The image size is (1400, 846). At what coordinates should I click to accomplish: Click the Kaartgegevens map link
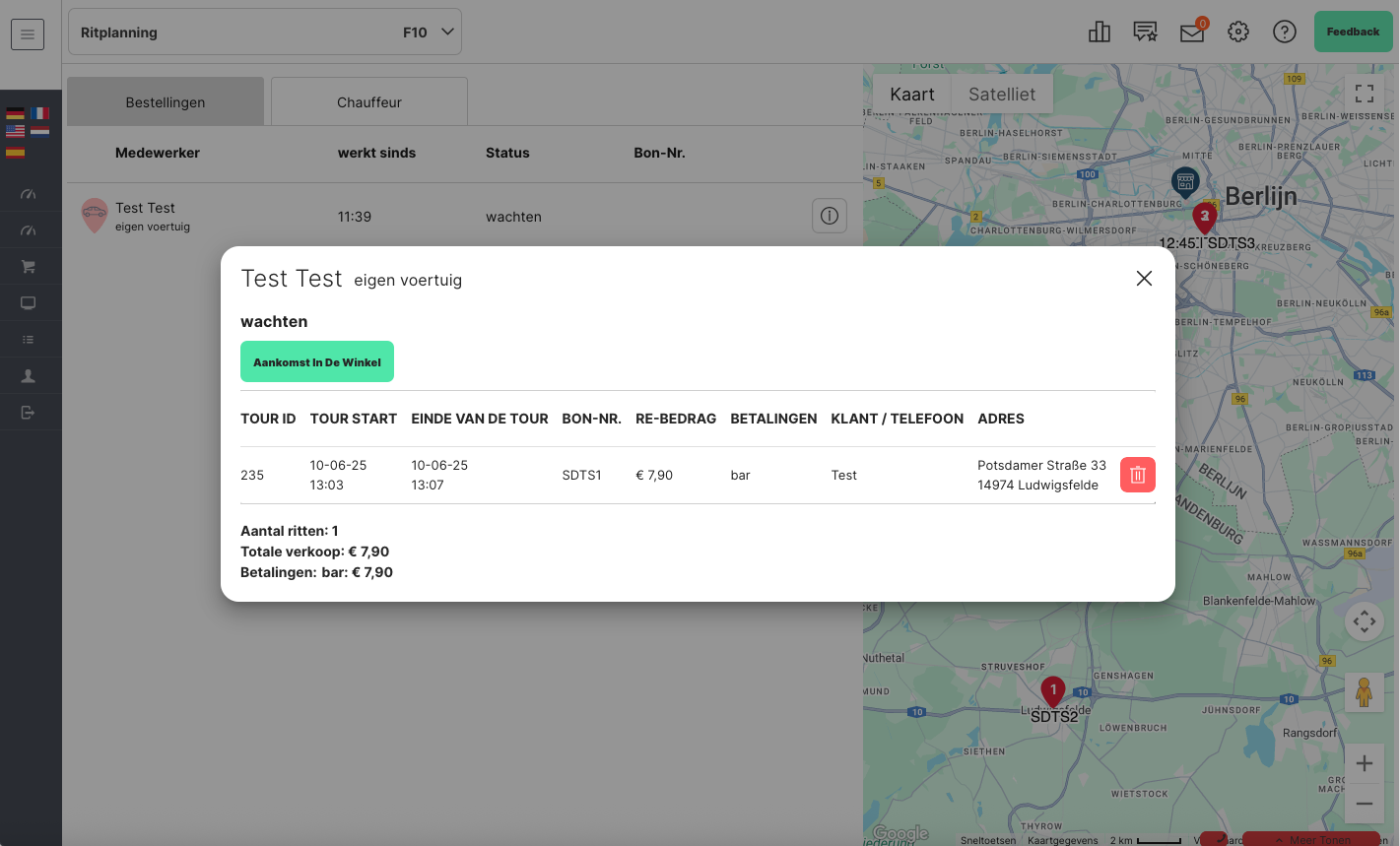(x=1063, y=840)
